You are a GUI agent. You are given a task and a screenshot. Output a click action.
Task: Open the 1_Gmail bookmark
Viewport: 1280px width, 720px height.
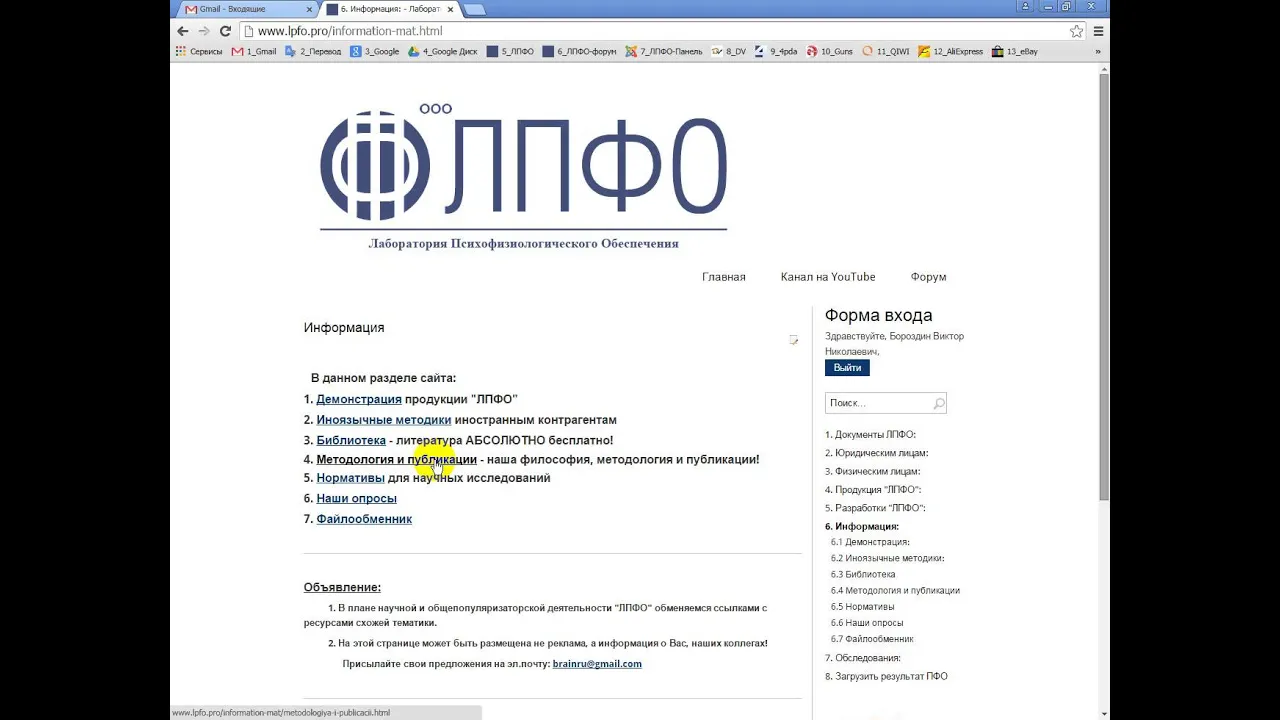254,51
